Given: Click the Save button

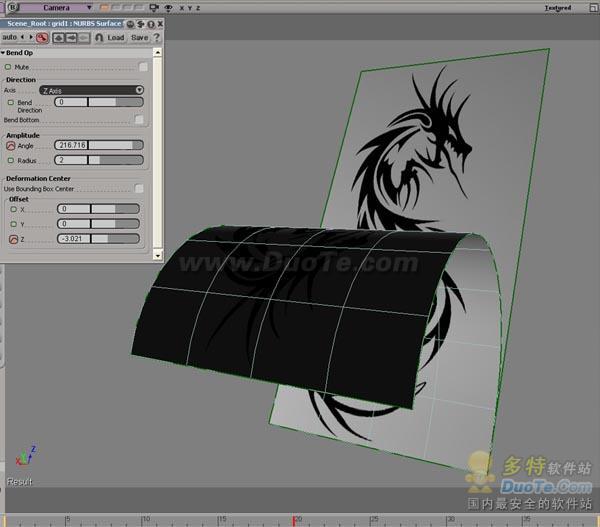Looking at the screenshot, I should (139, 37).
